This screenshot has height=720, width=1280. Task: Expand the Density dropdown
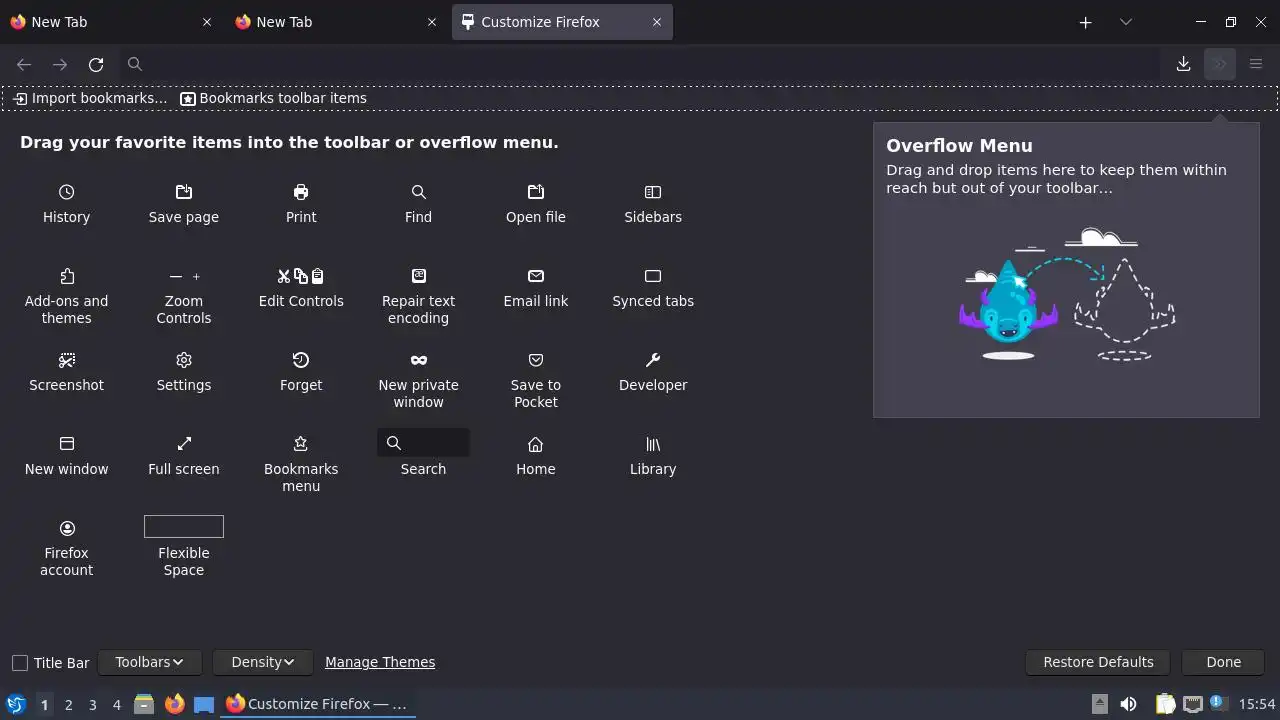click(263, 662)
